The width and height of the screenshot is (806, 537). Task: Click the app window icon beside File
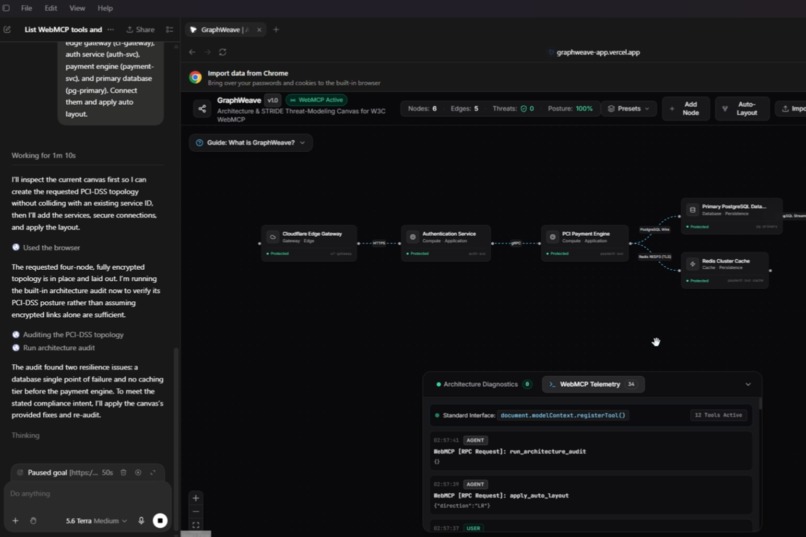pyautogui.click(x=6, y=8)
